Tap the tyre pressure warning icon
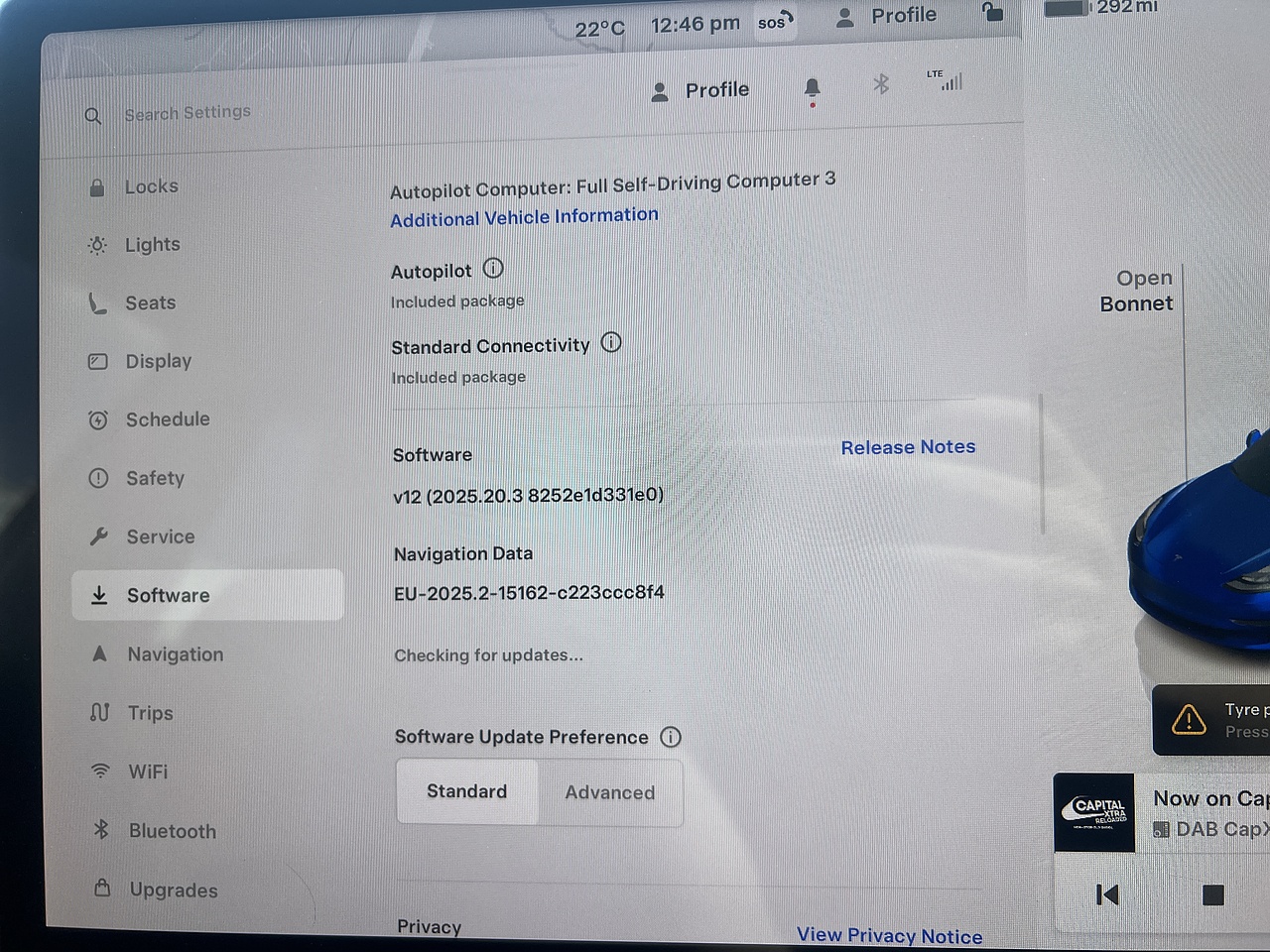 1188,720
